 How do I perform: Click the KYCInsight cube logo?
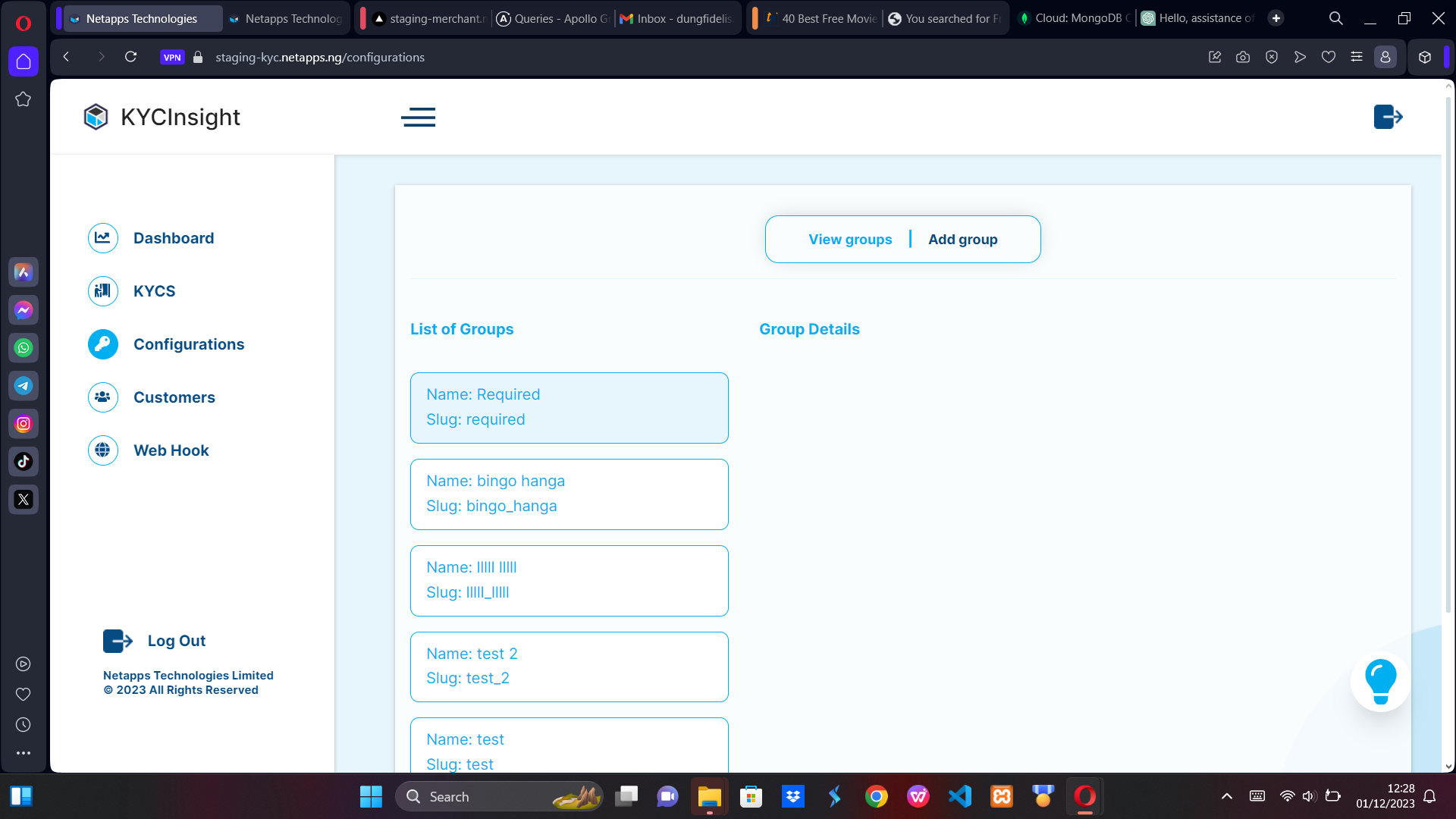[x=96, y=117]
